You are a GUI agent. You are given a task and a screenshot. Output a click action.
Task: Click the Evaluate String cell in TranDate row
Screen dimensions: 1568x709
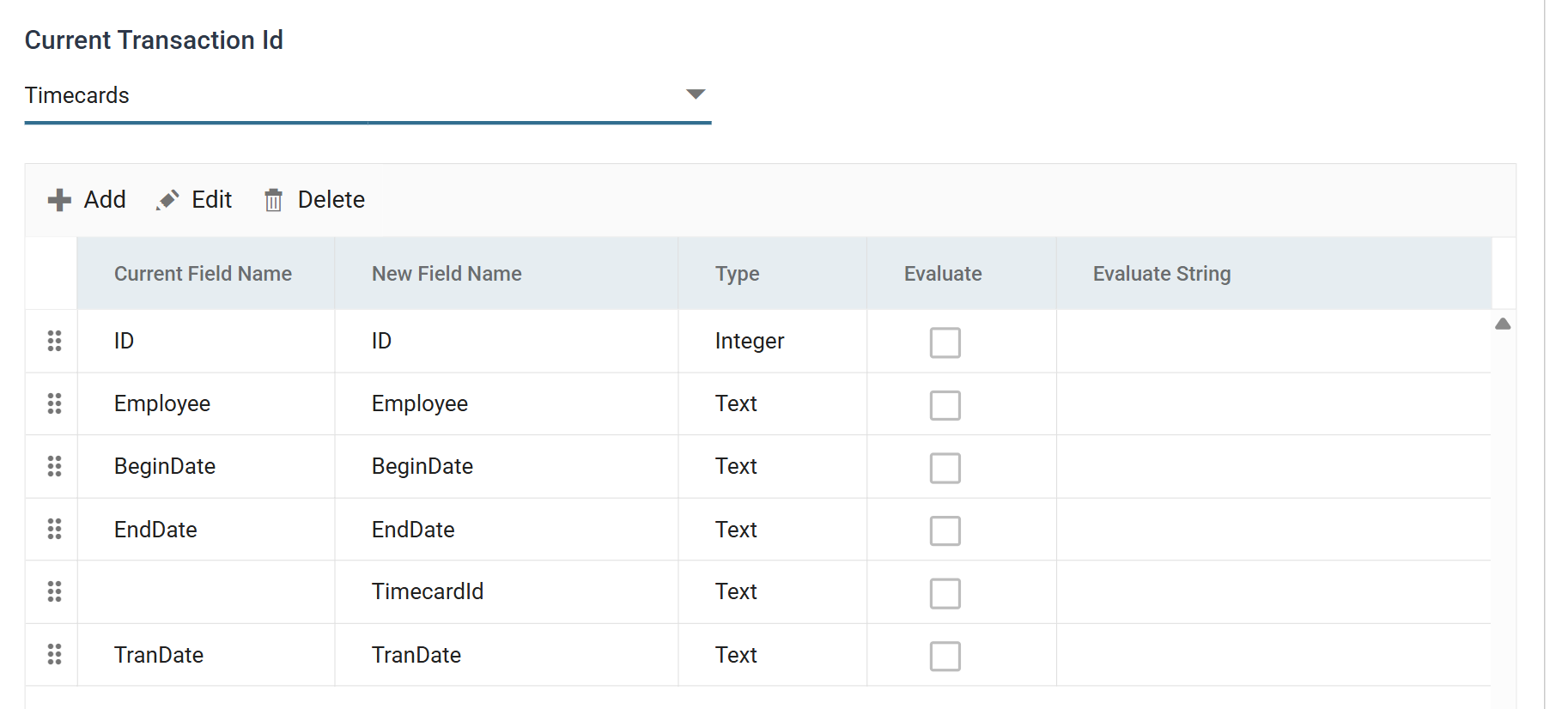[1274, 654]
